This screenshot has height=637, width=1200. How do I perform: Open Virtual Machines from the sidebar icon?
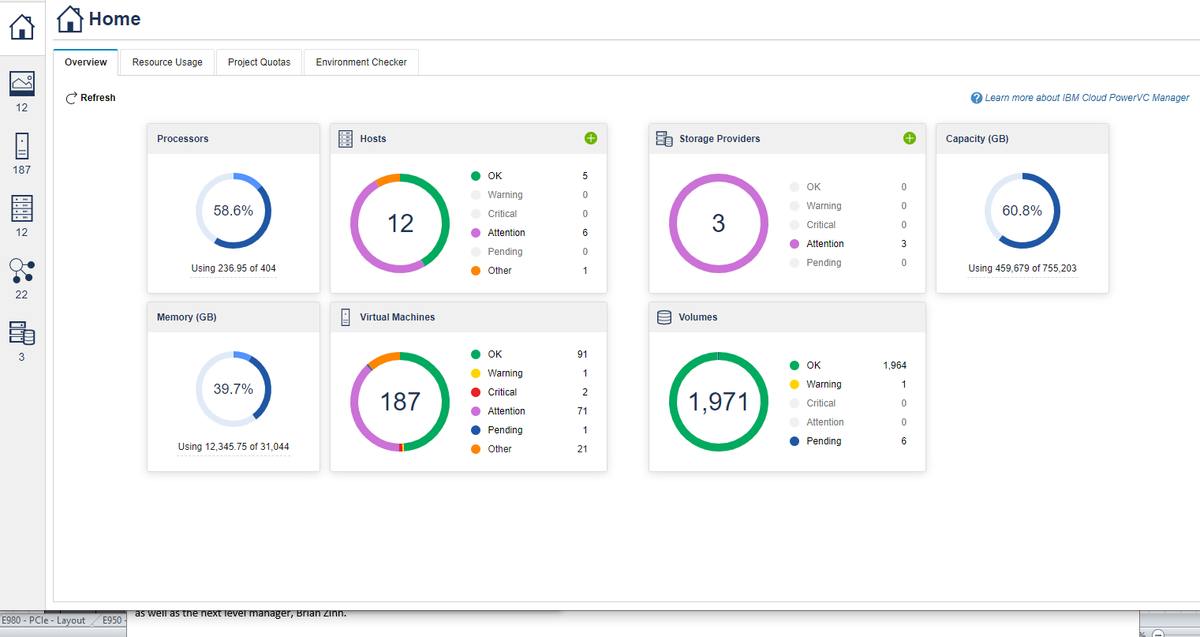point(20,146)
